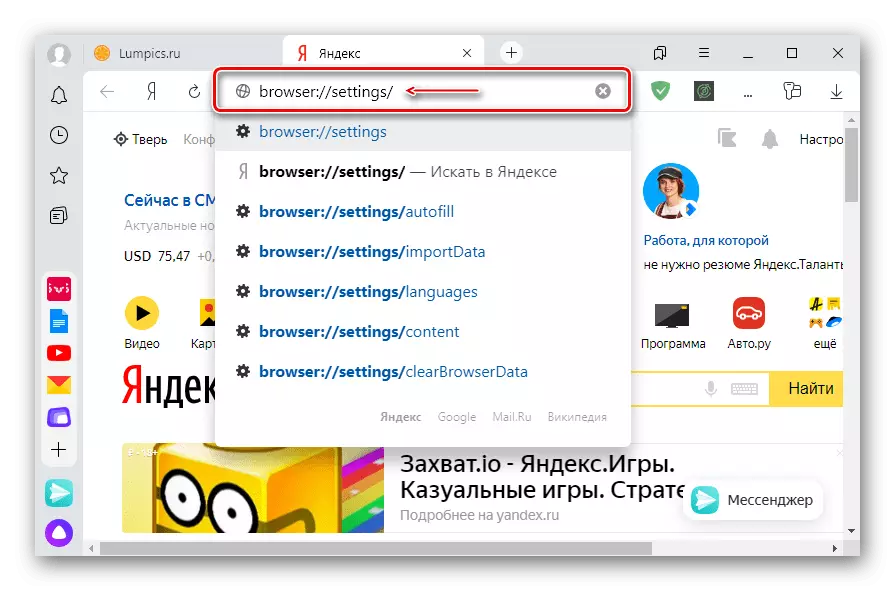
Task: Clear the address bar text
Action: pyautogui.click(x=603, y=91)
